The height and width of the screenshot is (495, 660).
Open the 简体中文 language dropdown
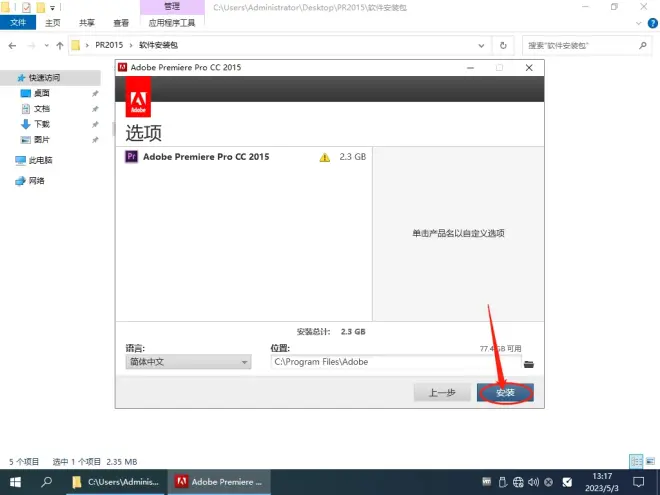point(188,363)
